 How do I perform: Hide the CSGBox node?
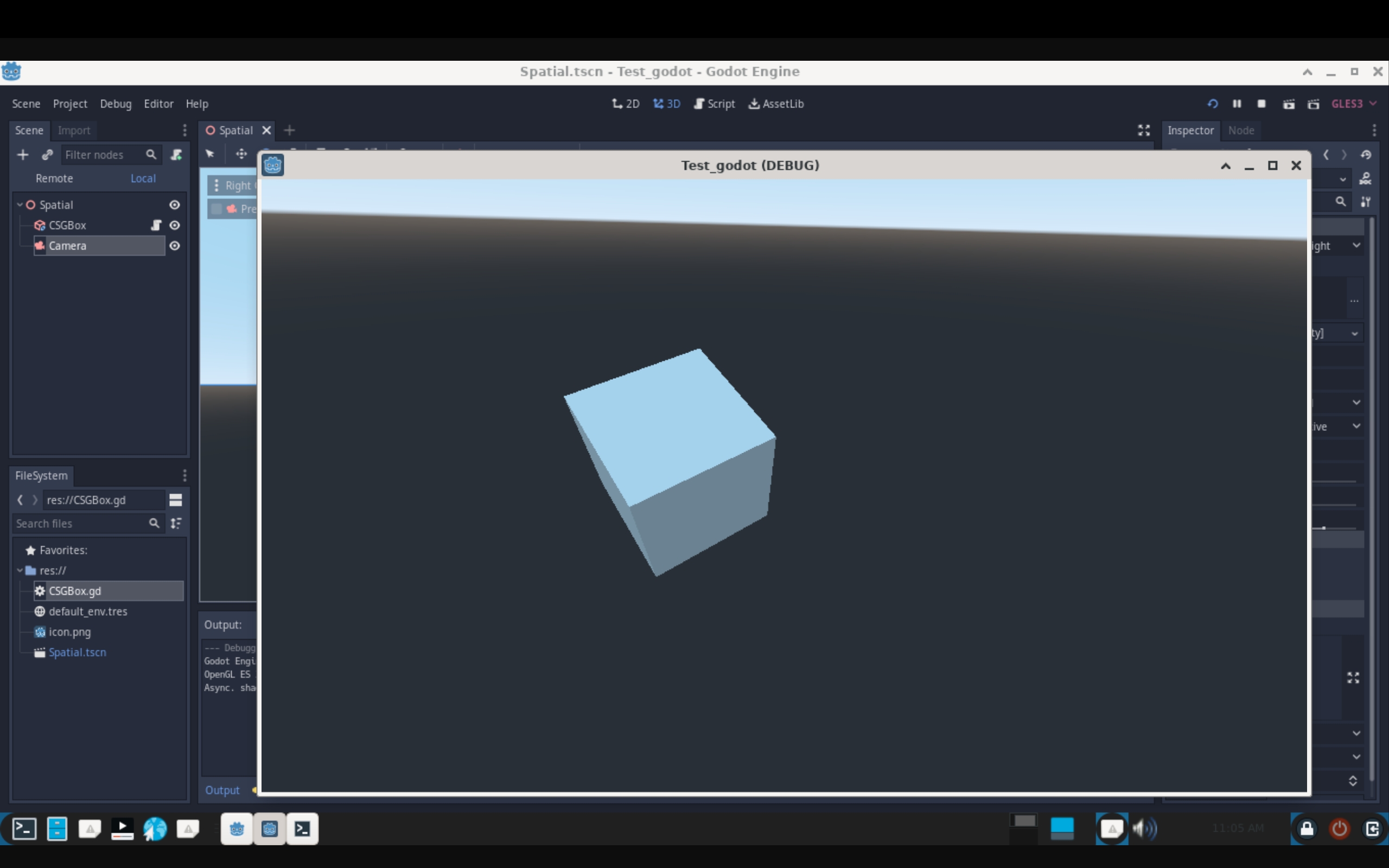tap(175, 225)
